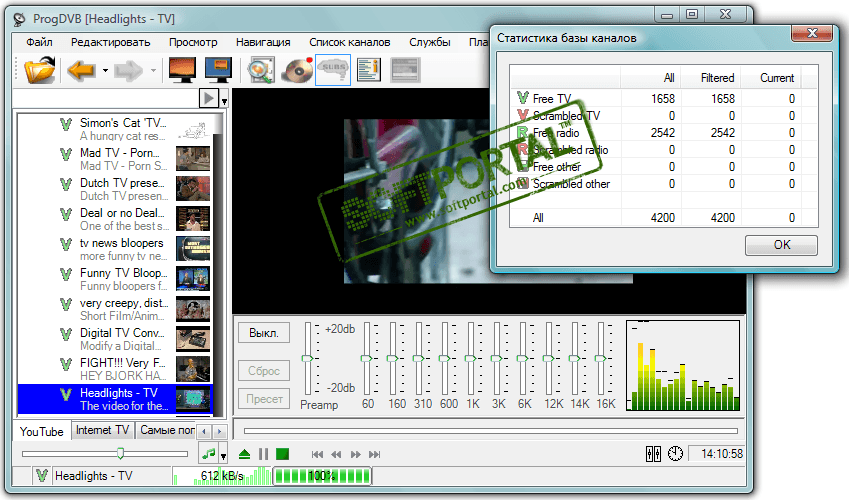Expand the back arrow history dropdown
This screenshot has height=500, width=849.
click(x=105, y=70)
